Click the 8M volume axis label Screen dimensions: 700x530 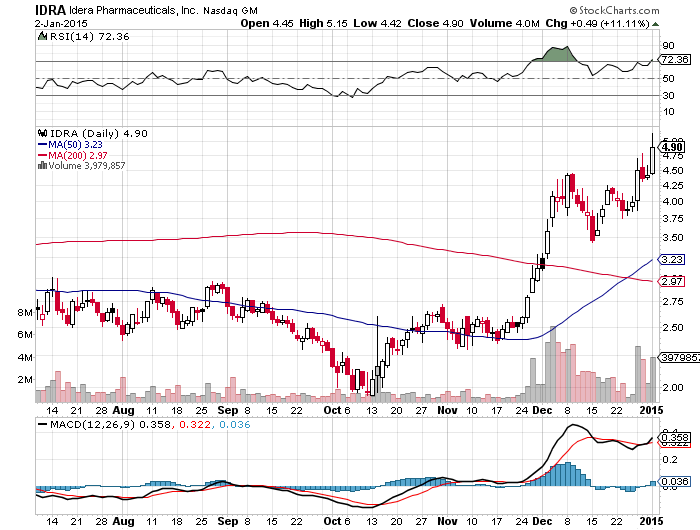click(25, 313)
